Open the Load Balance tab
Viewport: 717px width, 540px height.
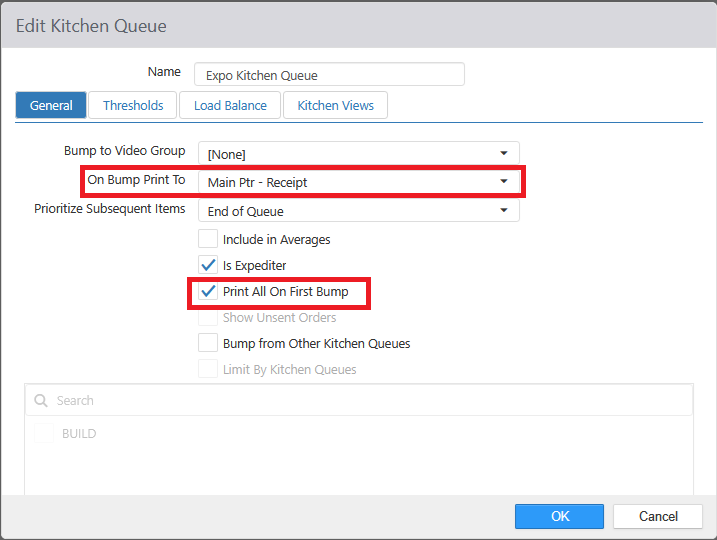click(x=230, y=105)
